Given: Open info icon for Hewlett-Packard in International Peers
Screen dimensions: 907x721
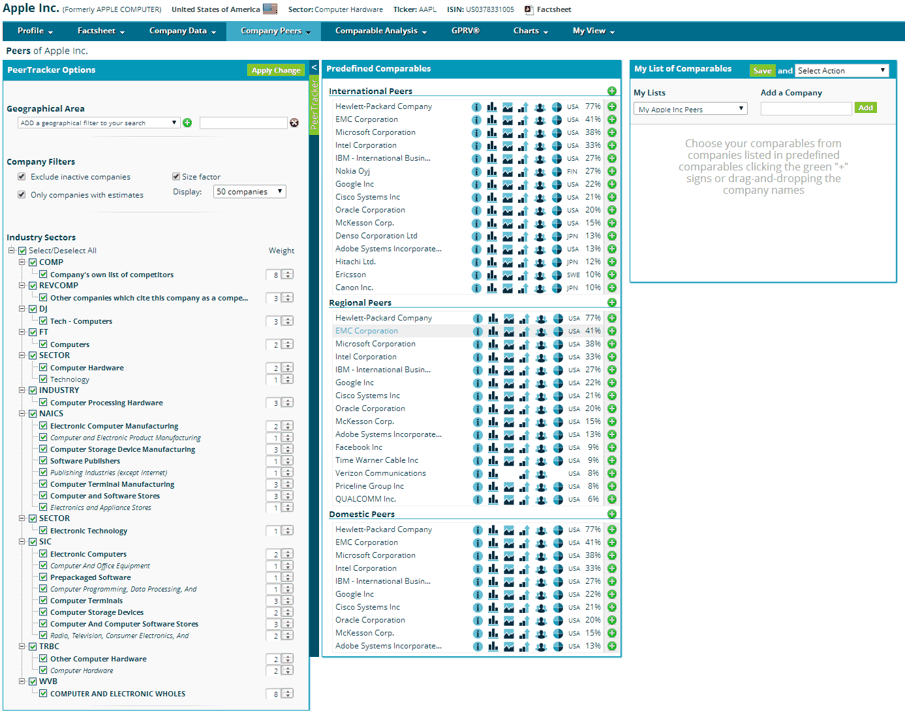Looking at the screenshot, I should (476, 107).
